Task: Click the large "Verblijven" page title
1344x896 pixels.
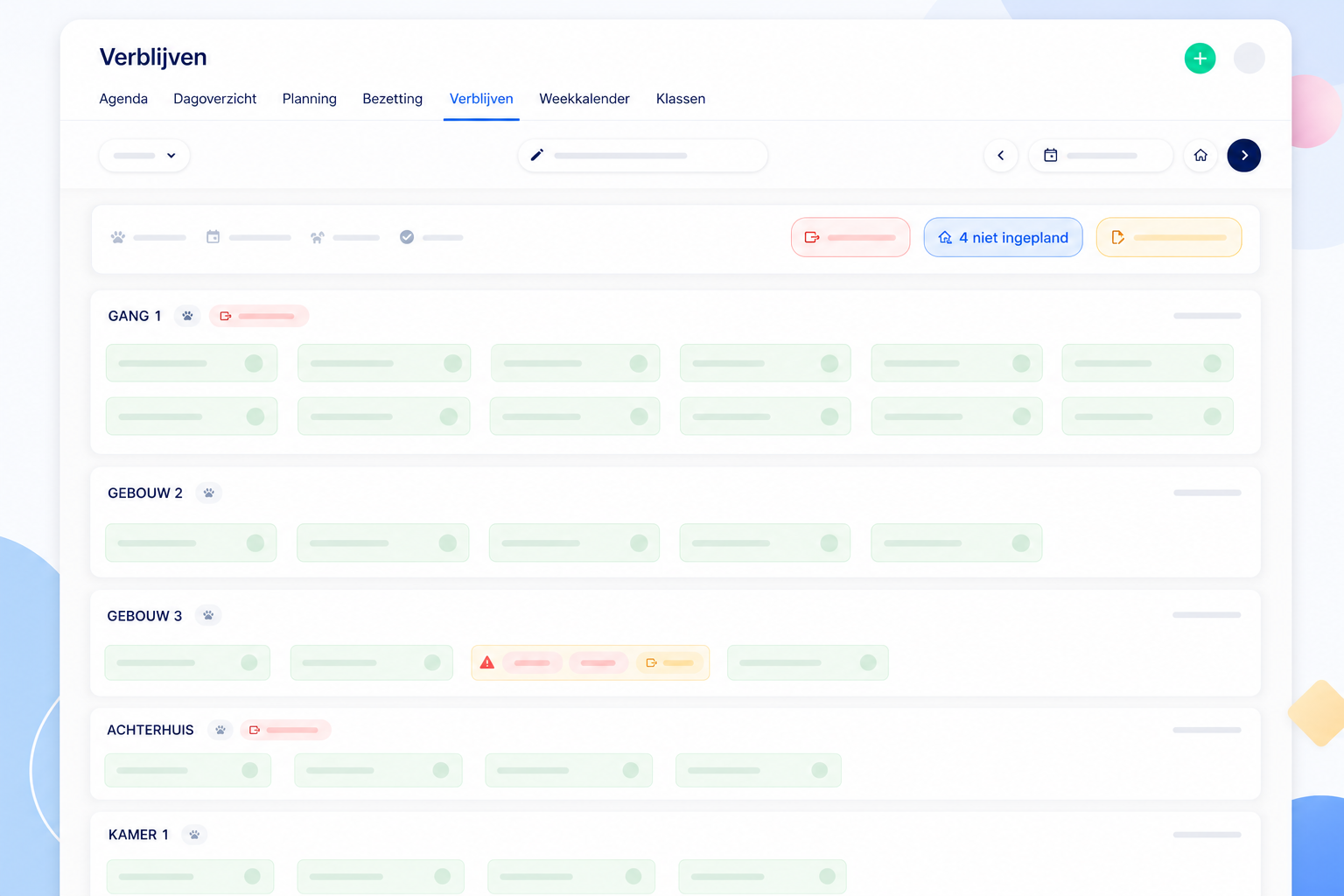Action: click(153, 57)
